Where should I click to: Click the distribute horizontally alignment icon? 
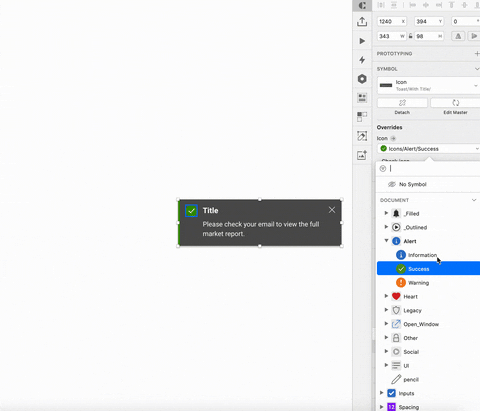click(x=381, y=5)
